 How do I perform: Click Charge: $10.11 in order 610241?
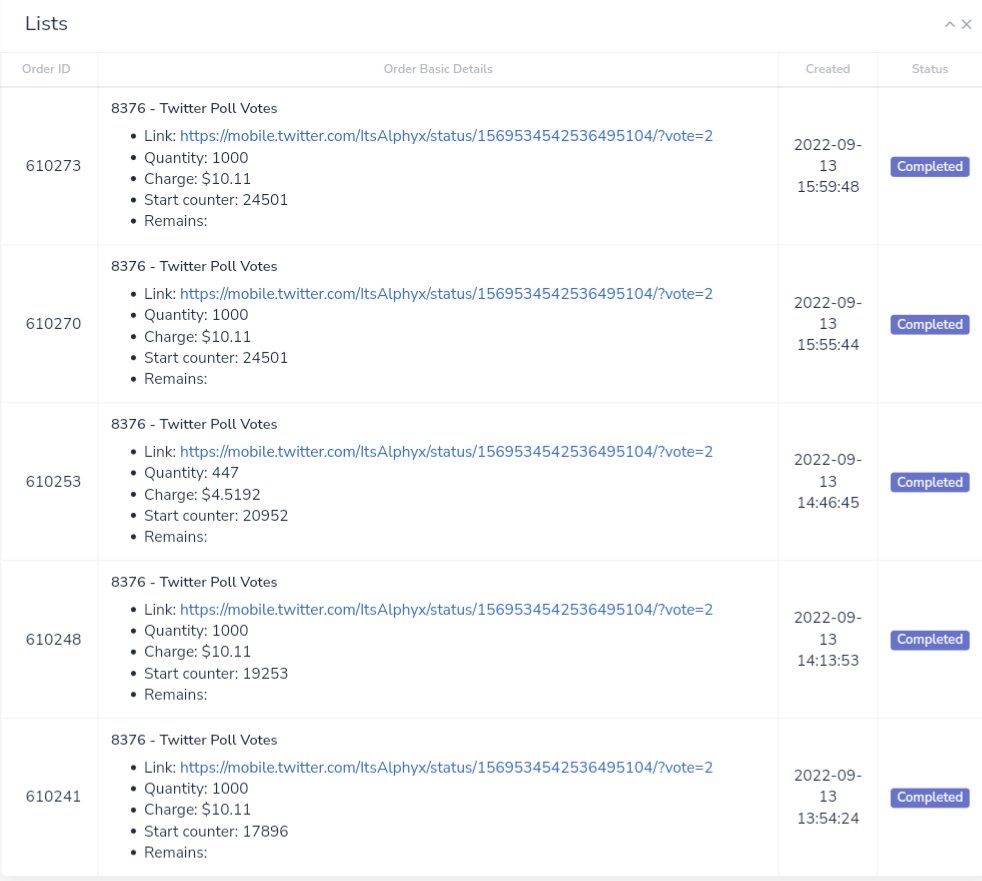pos(197,810)
